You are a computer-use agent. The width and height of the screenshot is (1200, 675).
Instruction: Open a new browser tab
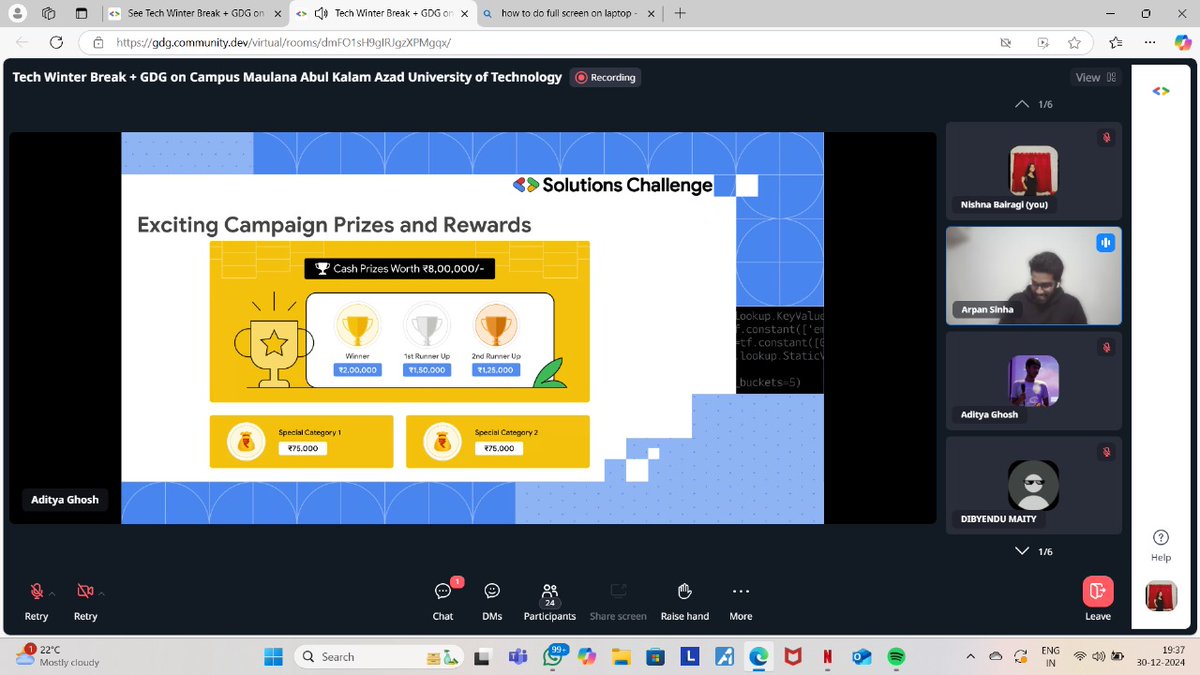680,14
